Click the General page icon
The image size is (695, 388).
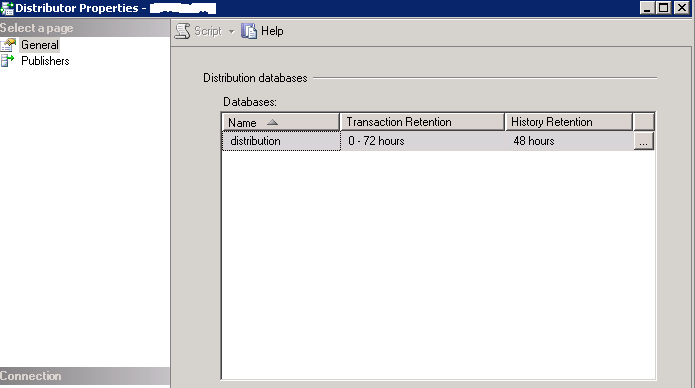(x=8, y=45)
